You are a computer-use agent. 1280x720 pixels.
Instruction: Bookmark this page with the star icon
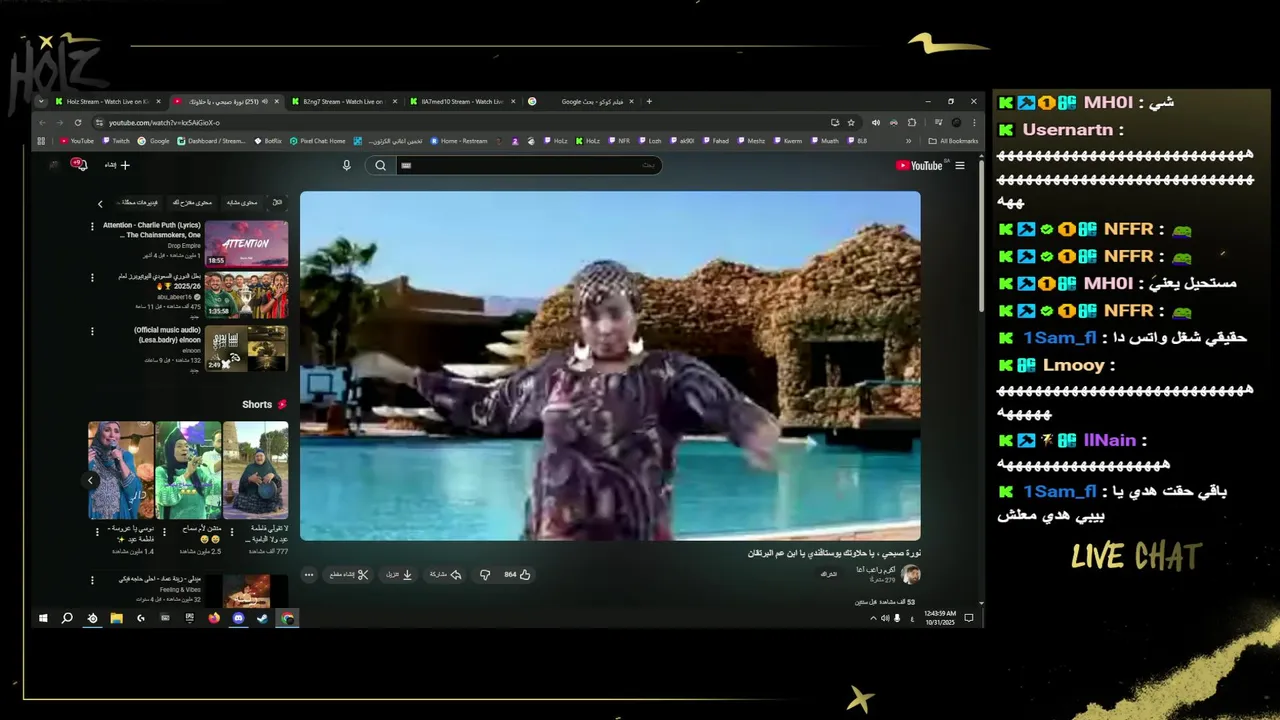(851, 122)
